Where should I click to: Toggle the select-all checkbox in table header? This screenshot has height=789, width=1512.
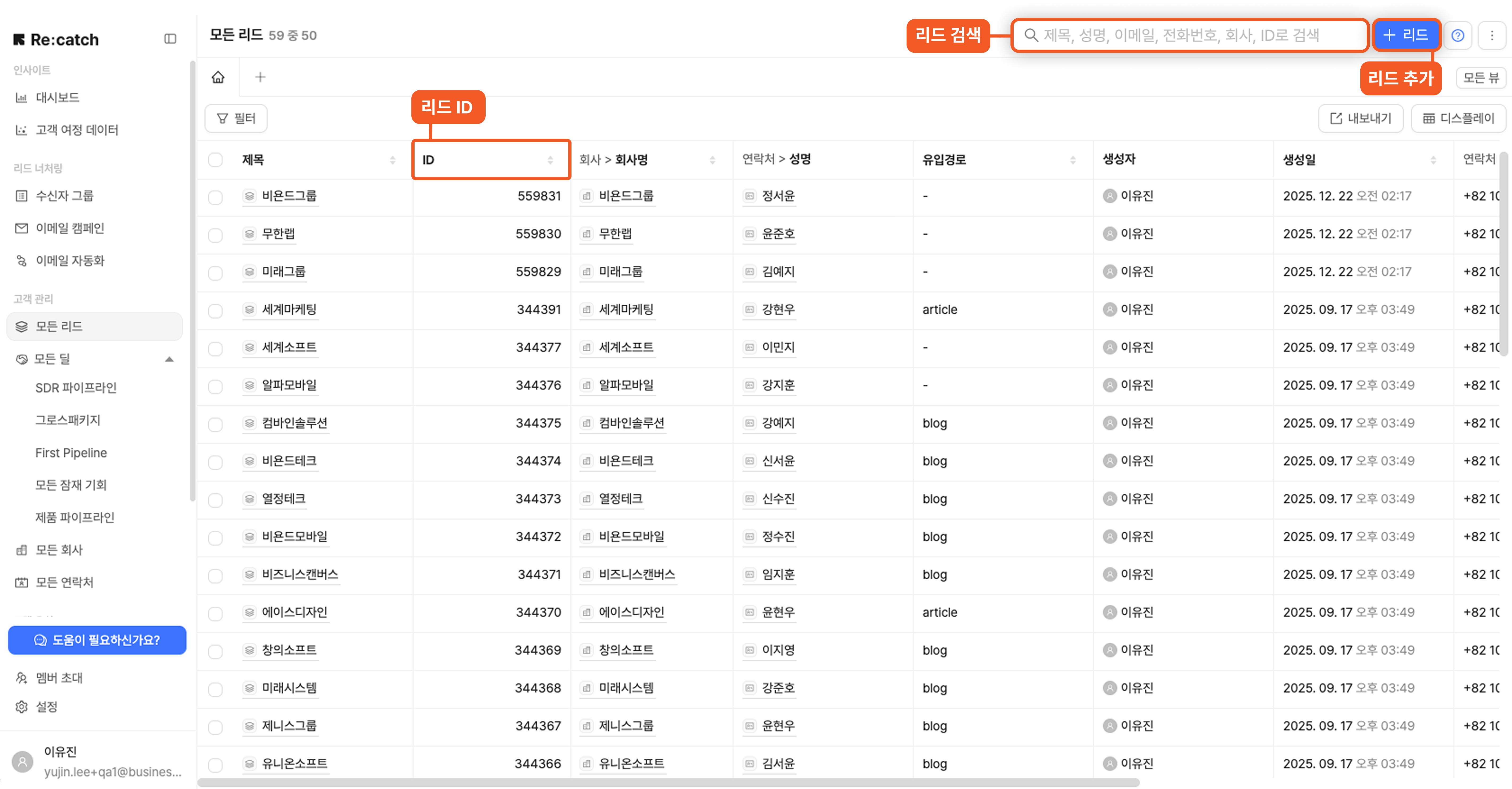point(216,160)
